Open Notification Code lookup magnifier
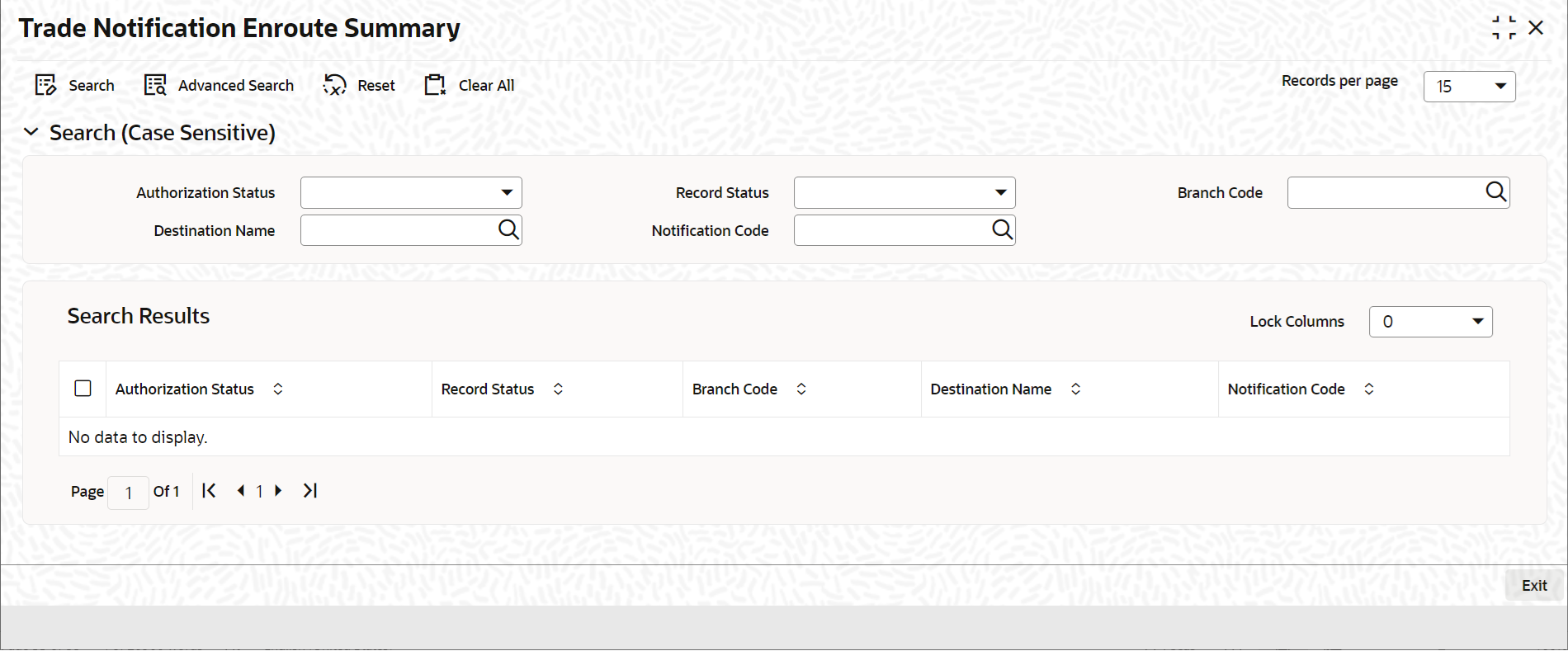This screenshot has width=1568, height=651. [1002, 230]
